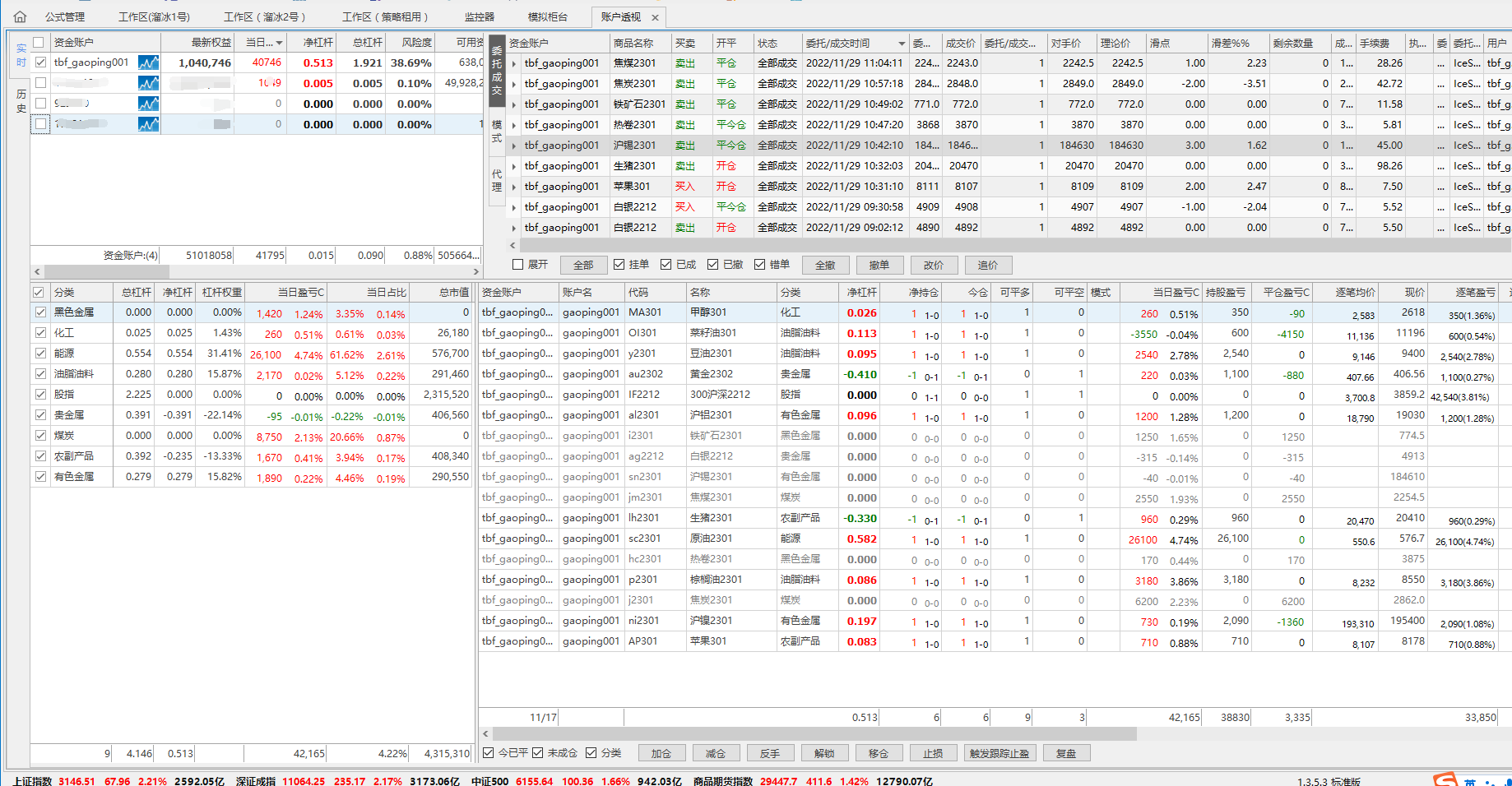Click the 全撤 button
This screenshot has width=1512, height=786.
tap(825, 265)
